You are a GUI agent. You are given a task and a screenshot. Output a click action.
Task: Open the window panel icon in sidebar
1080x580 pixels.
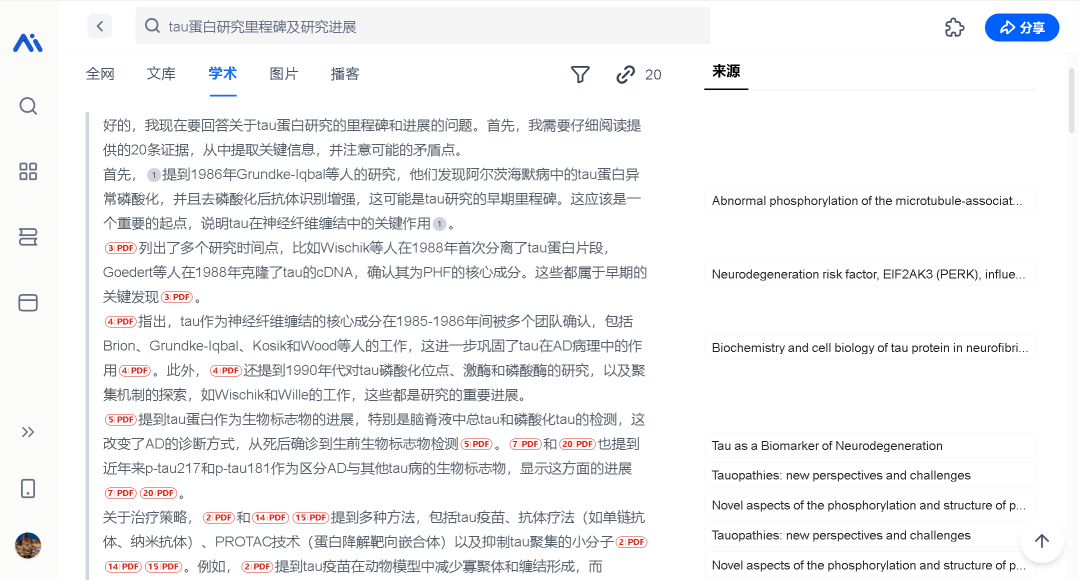pos(28,302)
